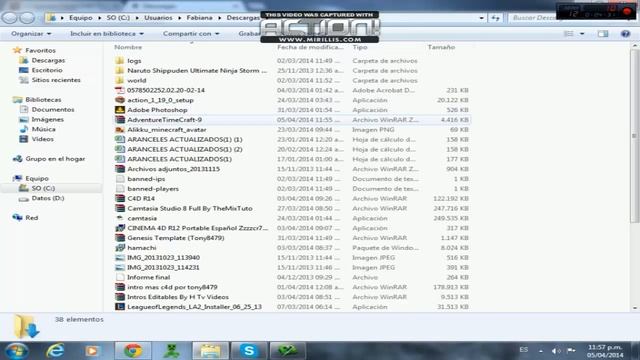
Task: Open the Windows Start button
Action: click(x=16, y=351)
